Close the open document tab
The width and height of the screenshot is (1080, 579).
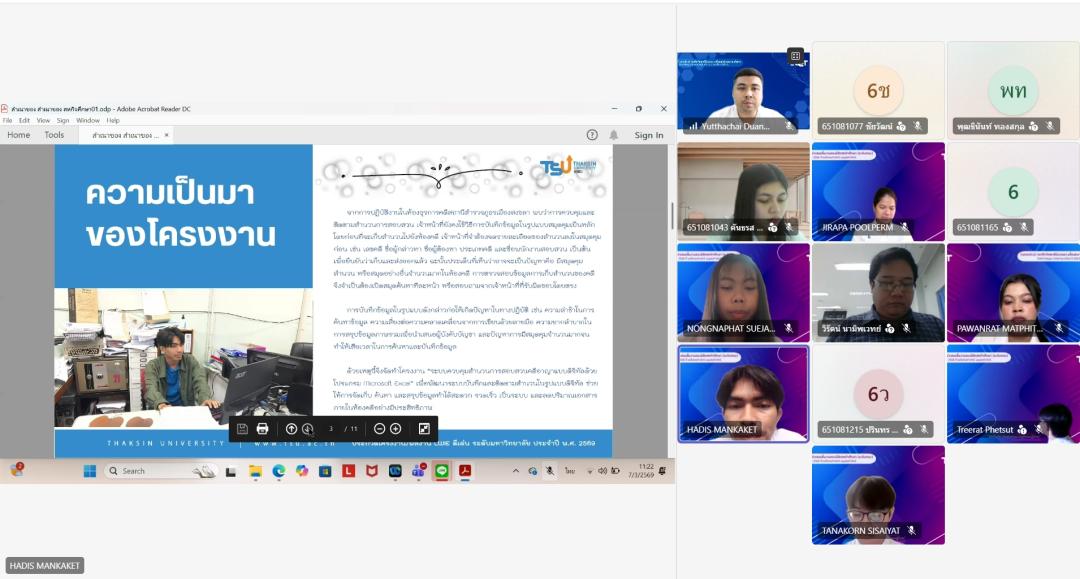click(167, 135)
